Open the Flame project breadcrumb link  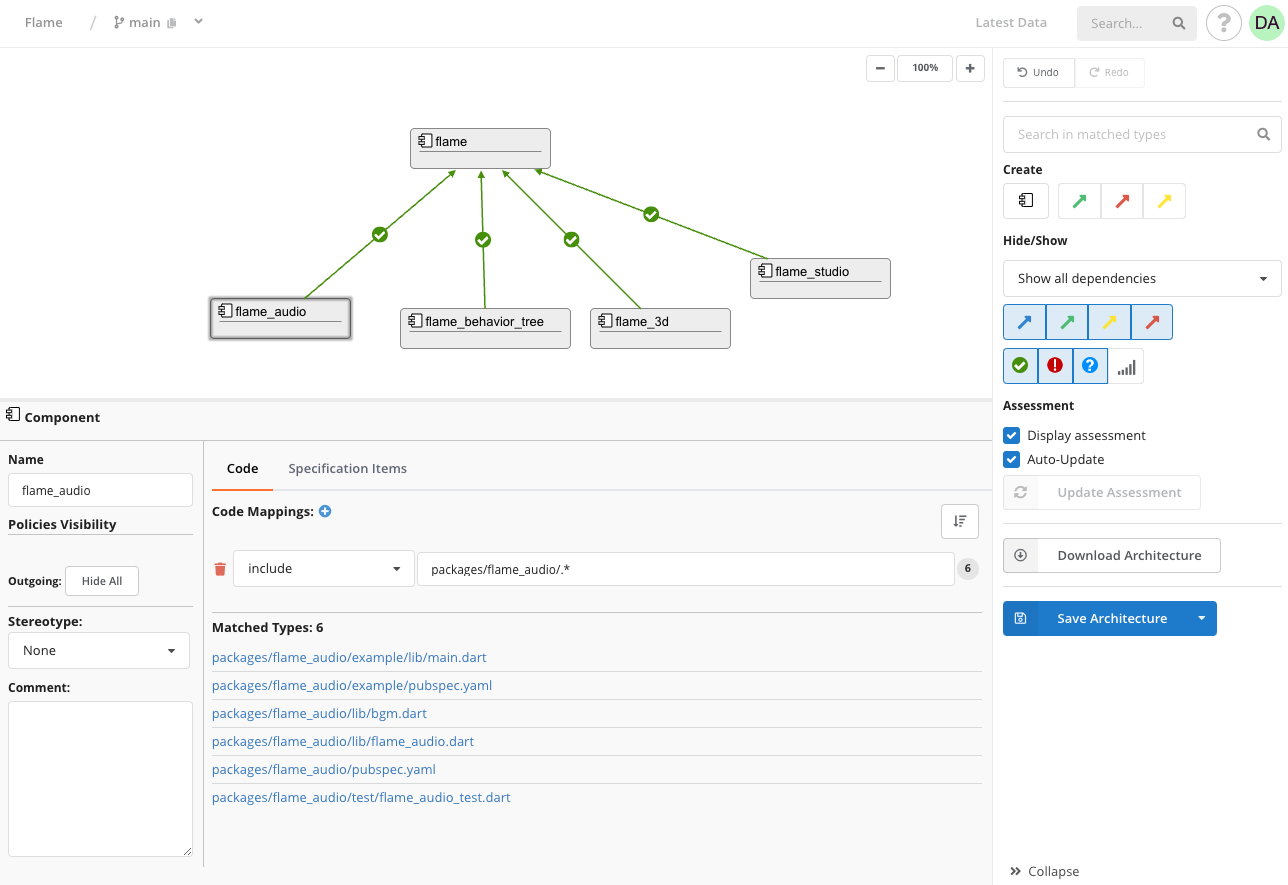pos(43,22)
